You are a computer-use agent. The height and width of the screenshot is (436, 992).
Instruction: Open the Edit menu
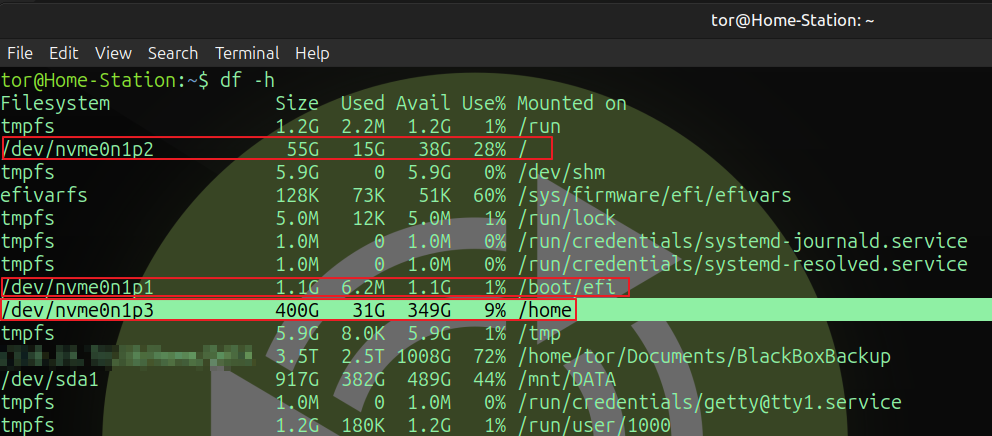64,53
